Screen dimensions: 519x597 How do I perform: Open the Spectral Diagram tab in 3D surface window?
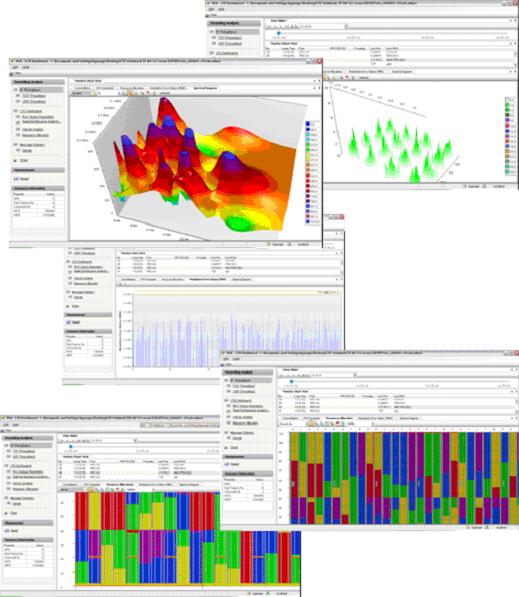point(205,88)
